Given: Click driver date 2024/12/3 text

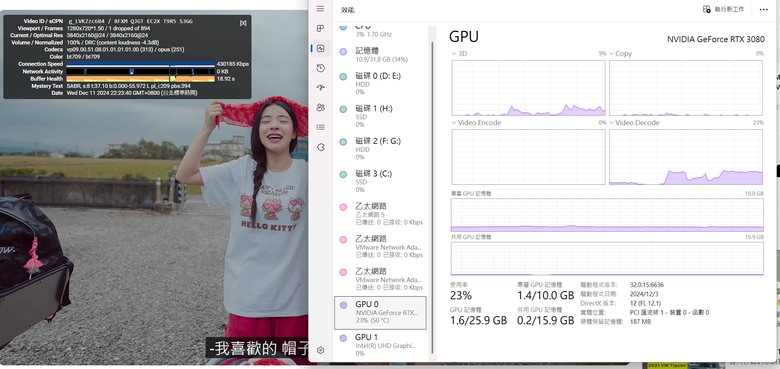Looking at the screenshot, I should [x=644, y=294].
